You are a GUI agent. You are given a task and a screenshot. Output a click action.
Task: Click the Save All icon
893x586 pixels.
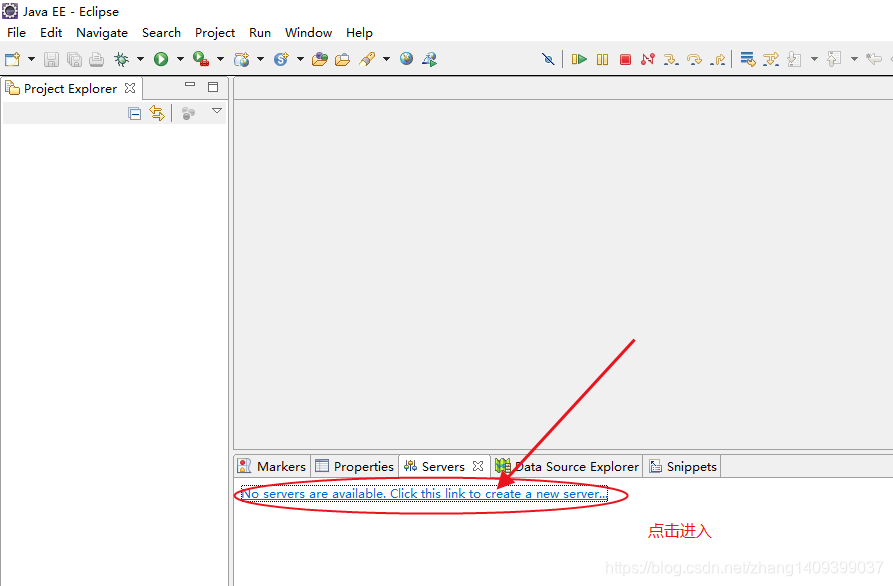(x=74, y=59)
